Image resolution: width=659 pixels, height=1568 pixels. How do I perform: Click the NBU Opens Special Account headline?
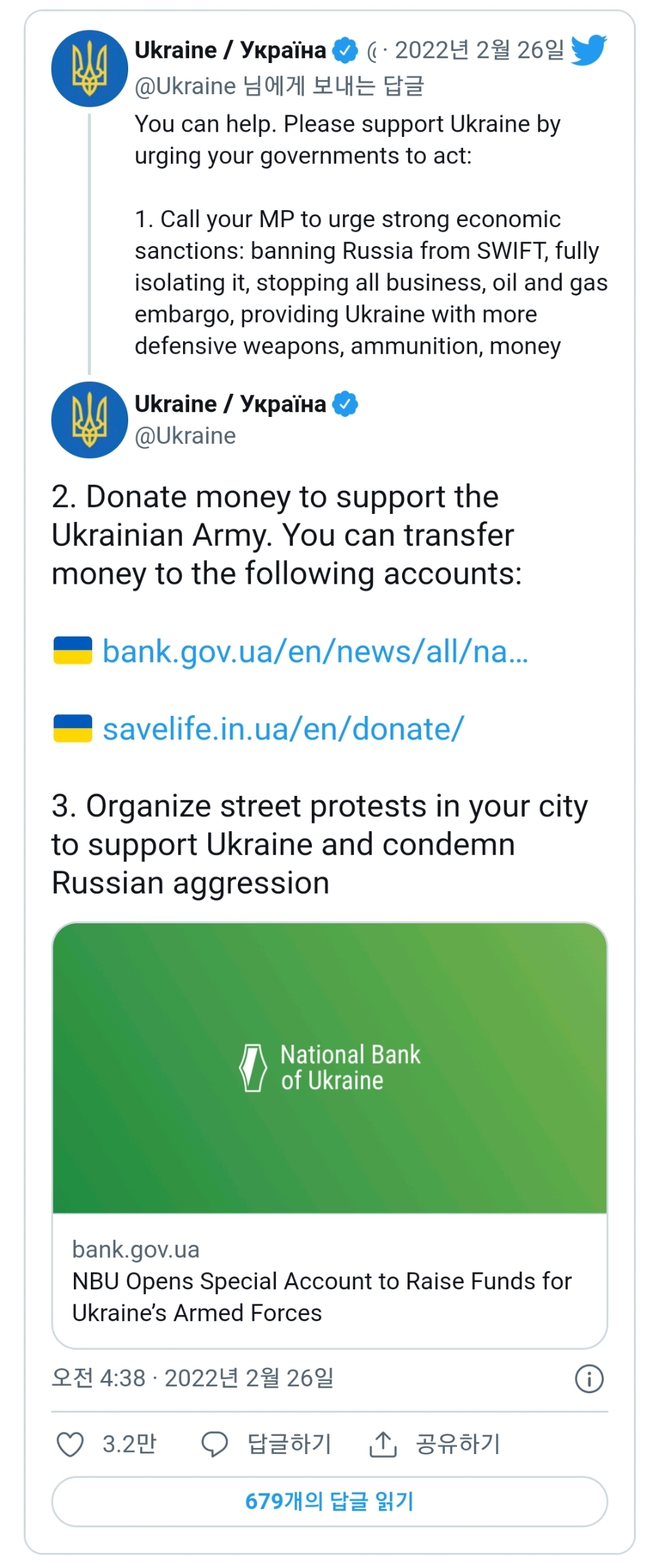[x=322, y=1296]
